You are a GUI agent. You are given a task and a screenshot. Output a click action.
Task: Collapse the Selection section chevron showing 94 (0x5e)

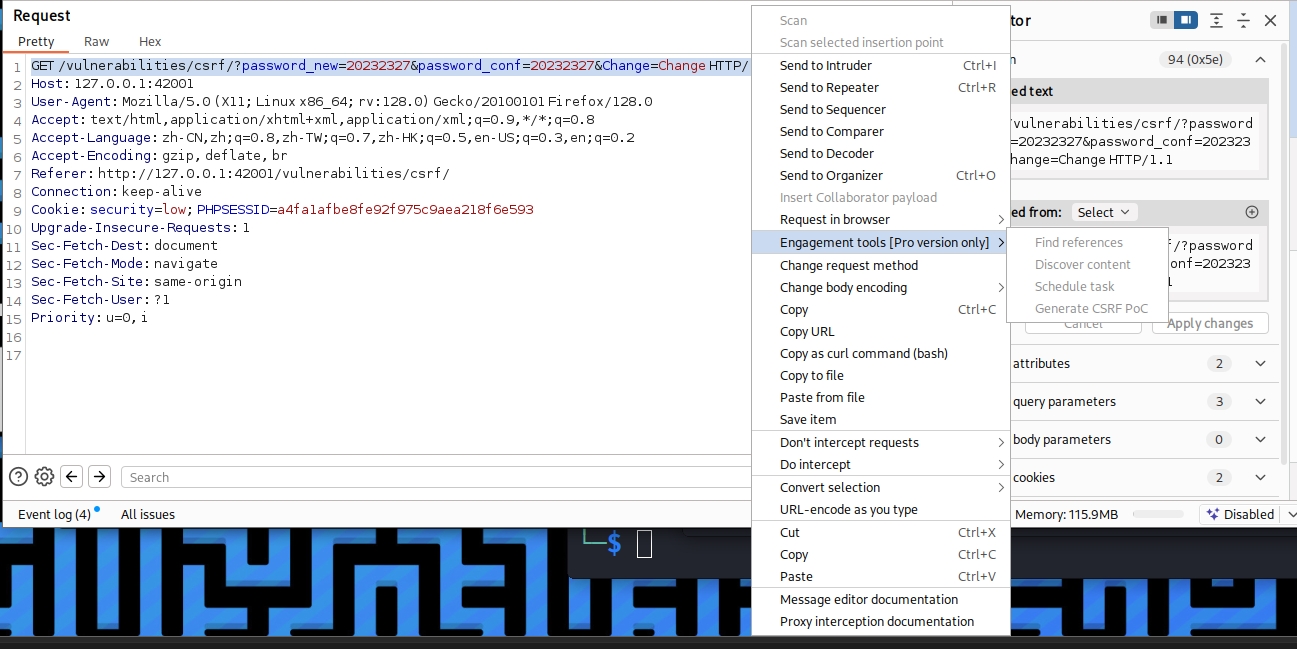(1260, 60)
